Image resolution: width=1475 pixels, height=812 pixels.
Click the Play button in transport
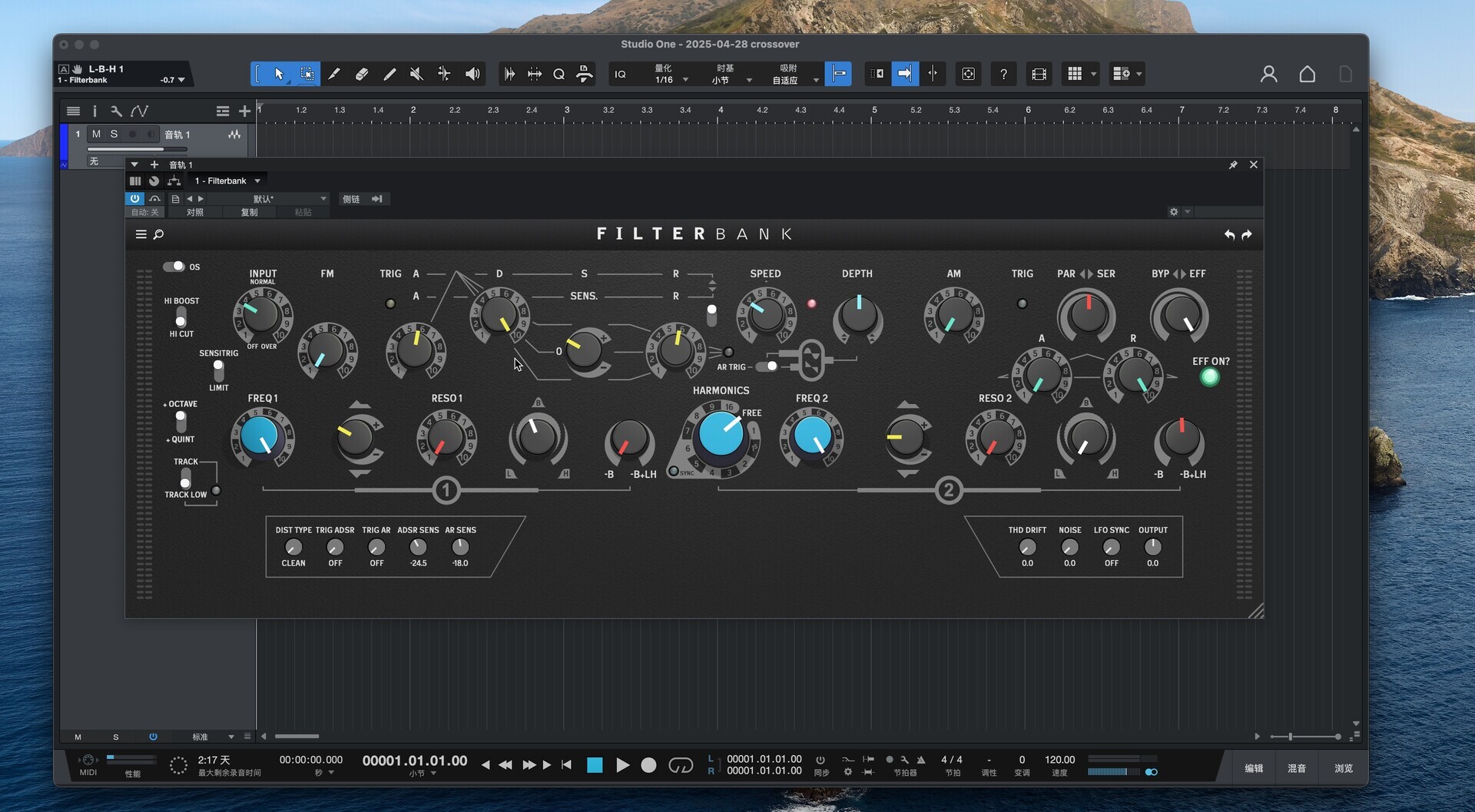click(622, 765)
